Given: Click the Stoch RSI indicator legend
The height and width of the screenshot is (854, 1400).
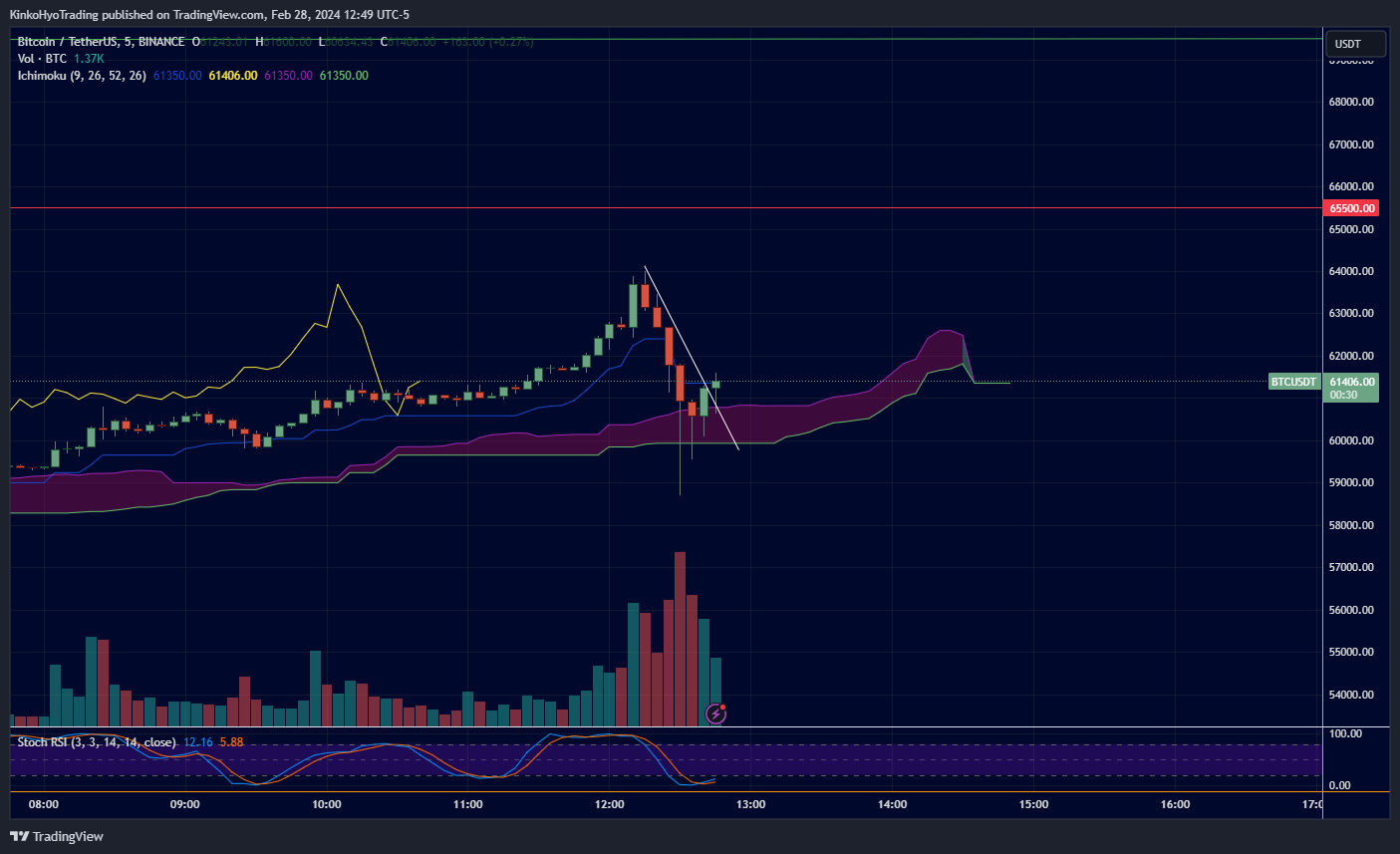Looking at the screenshot, I should [97, 742].
